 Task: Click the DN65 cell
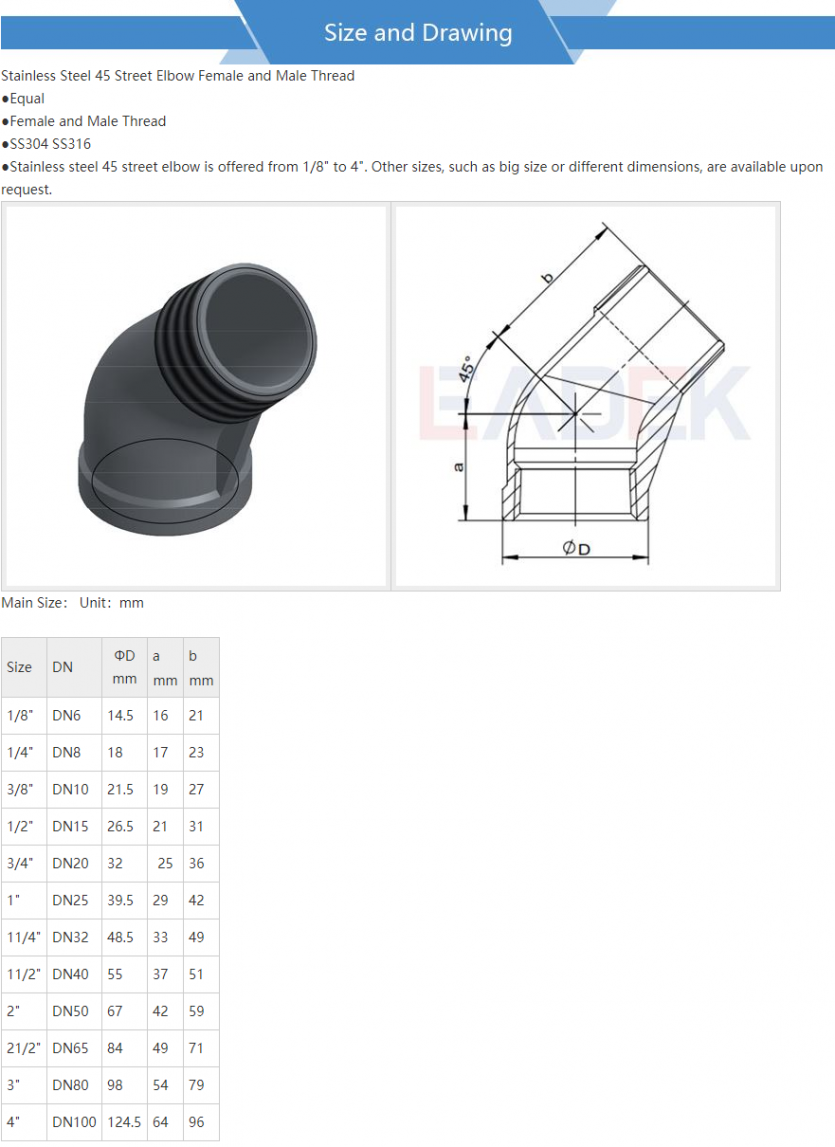click(x=74, y=1048)
